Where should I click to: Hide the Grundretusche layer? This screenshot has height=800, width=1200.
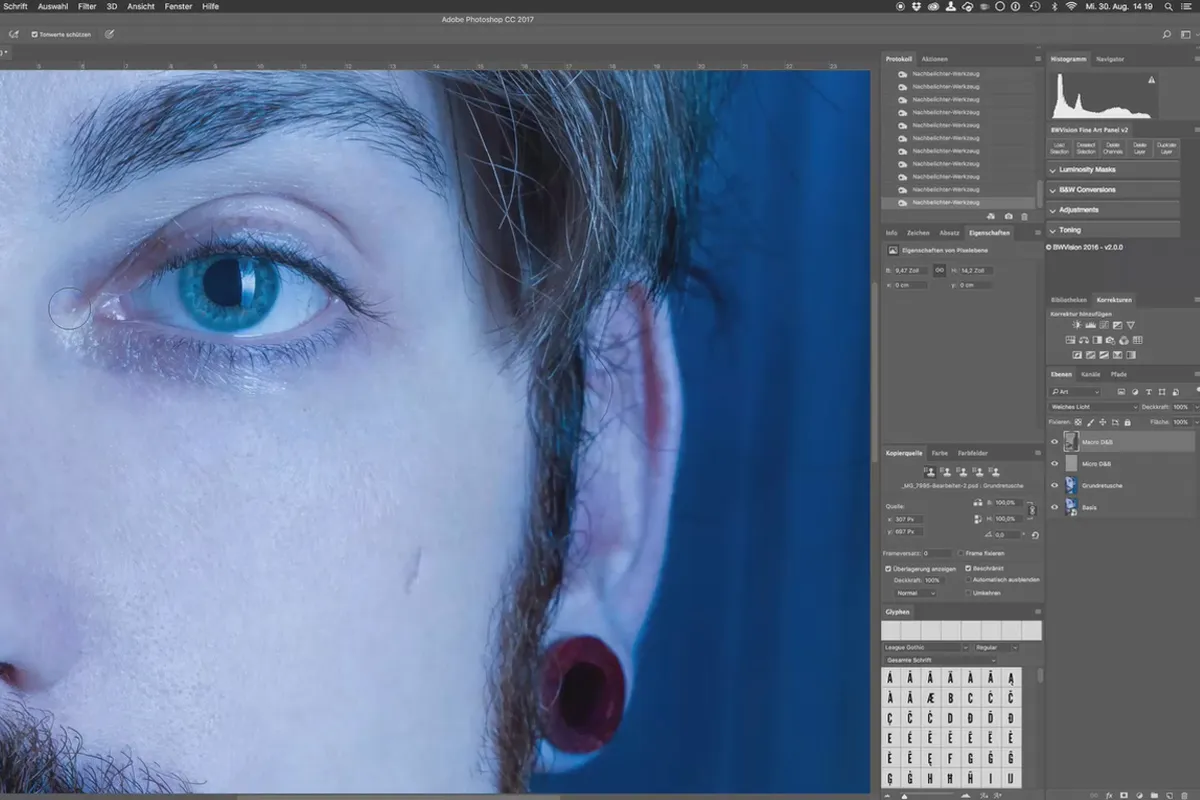(1054, 485)
